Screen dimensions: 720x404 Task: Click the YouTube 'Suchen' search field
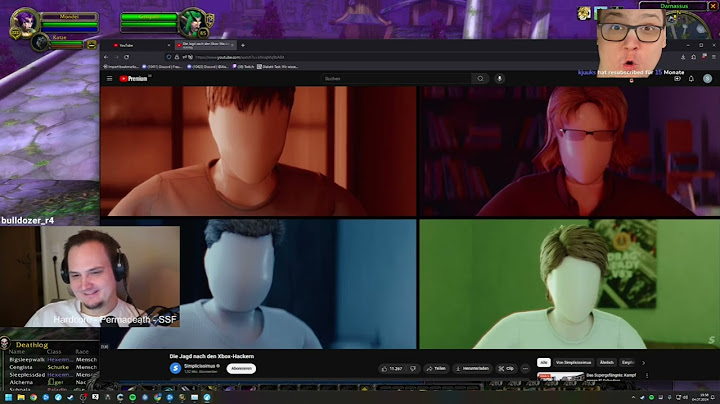pyautogui.click(x=396, y=79)
